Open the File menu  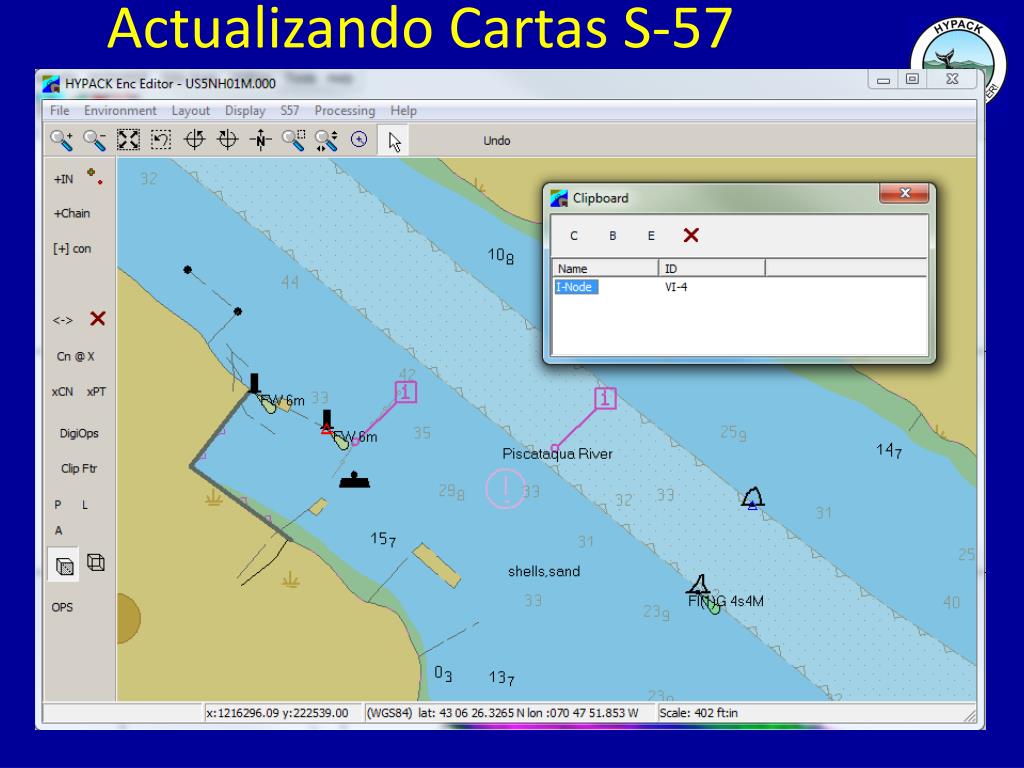59,111
